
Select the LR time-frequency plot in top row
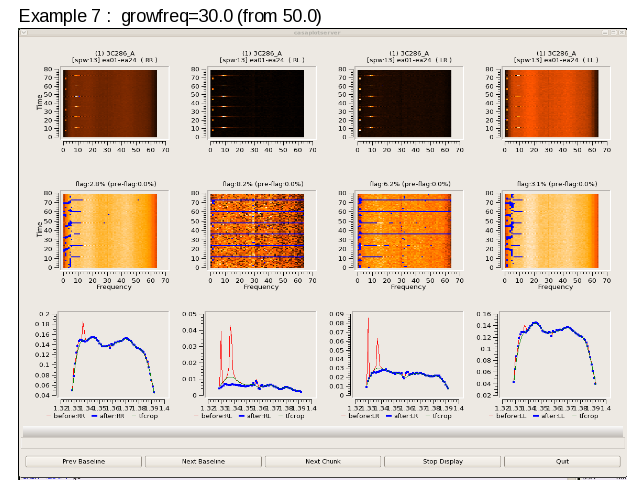pyautogui.click(x=404, y=103)
